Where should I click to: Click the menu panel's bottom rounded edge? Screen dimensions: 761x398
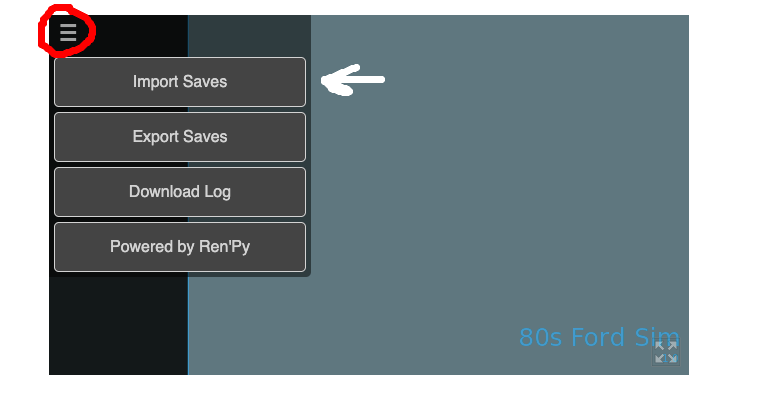pyautogui.click(x=180, y=275)
